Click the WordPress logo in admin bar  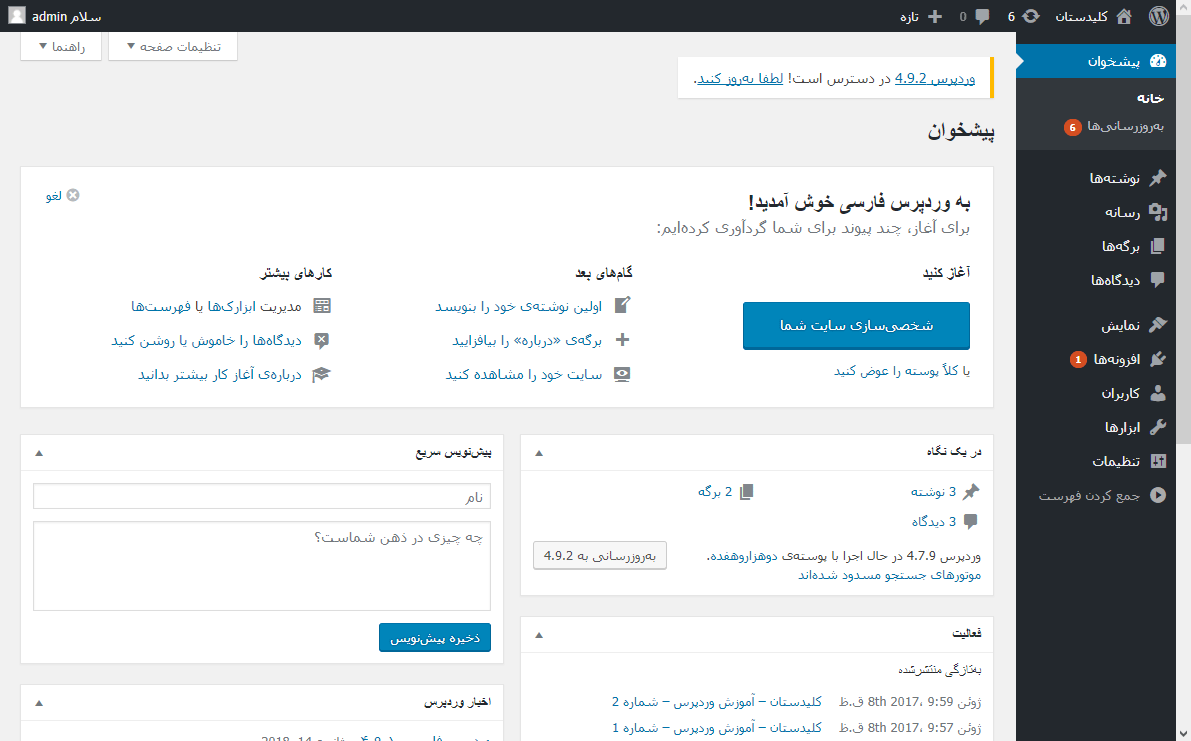pos(1158,16)
